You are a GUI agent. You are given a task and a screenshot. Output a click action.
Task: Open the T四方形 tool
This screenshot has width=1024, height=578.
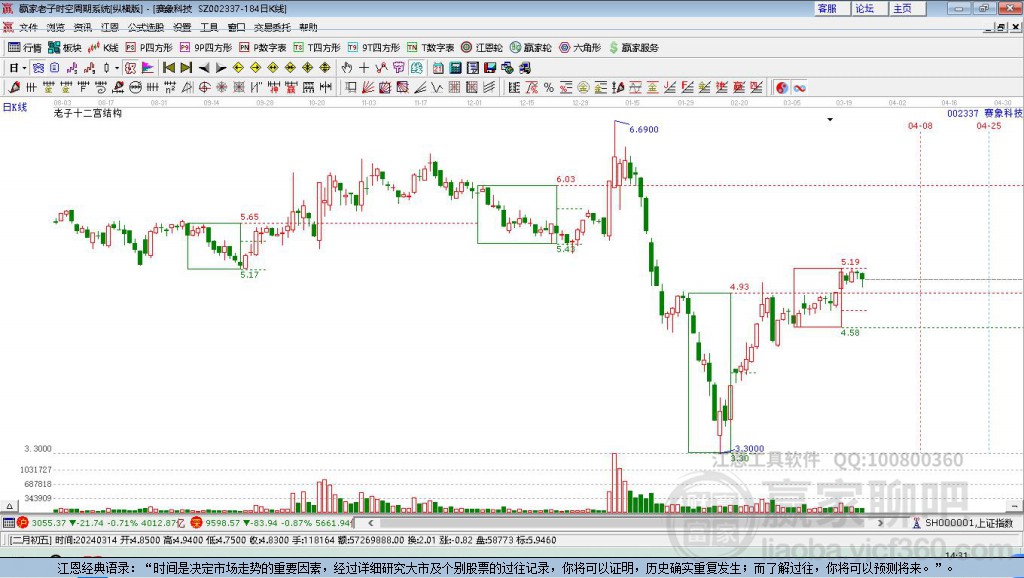317,48
